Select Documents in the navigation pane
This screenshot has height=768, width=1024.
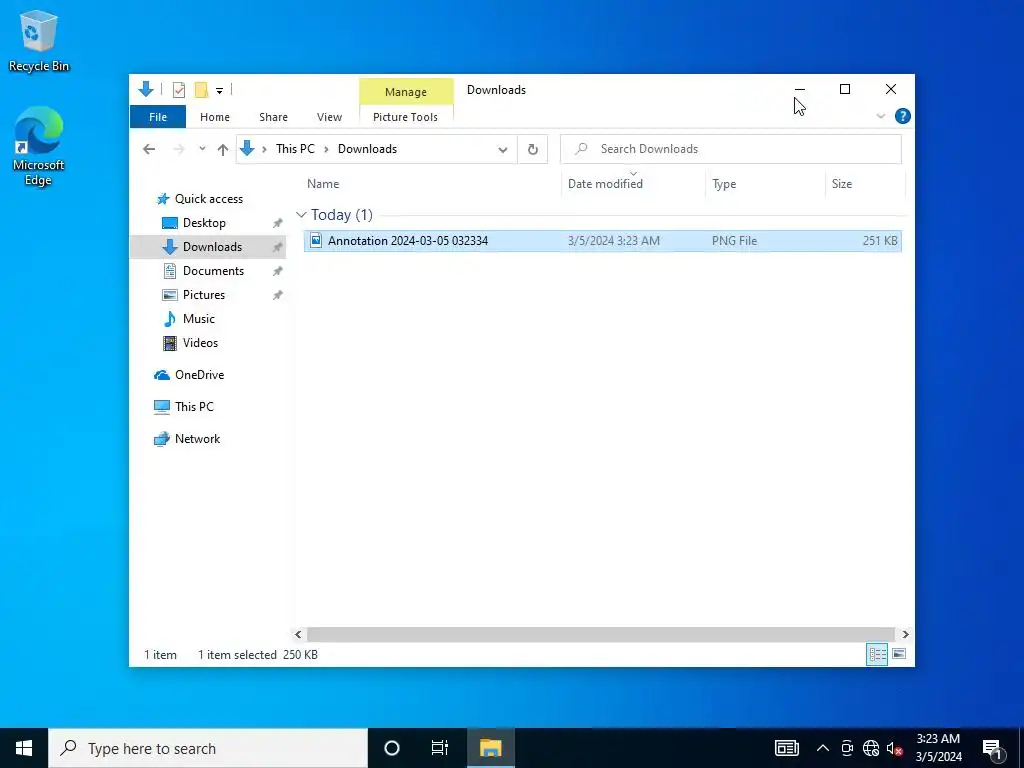point(214,271)
